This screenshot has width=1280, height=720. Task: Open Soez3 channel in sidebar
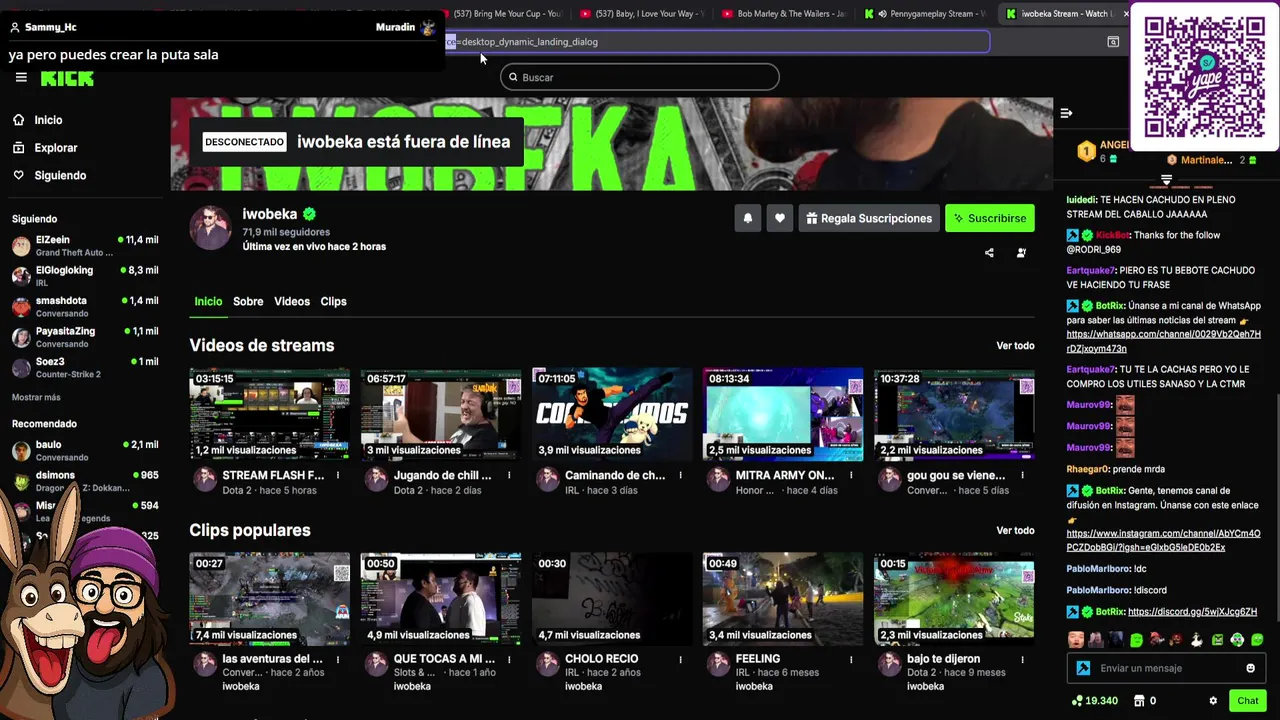tap(85, 367)
